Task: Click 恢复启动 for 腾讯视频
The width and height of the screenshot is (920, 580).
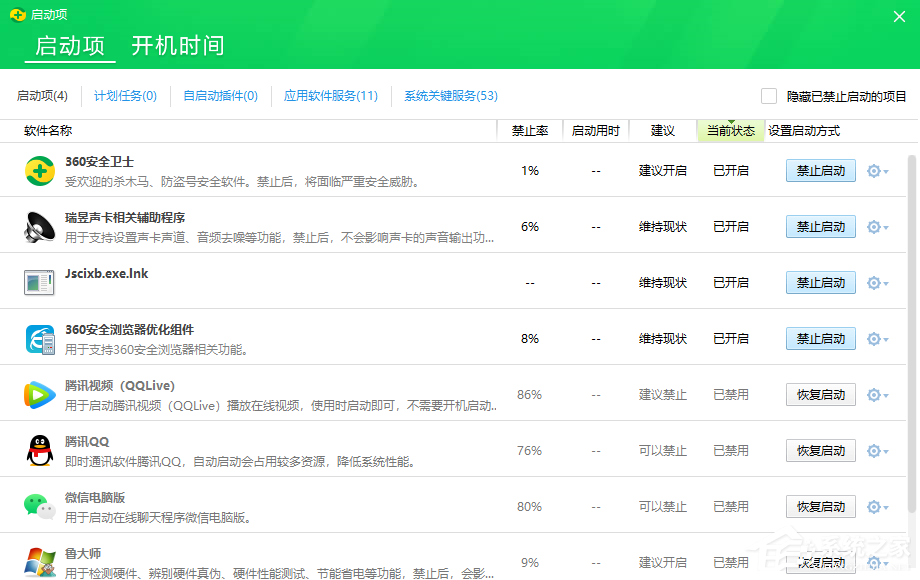Action: [x=820, y=394]
